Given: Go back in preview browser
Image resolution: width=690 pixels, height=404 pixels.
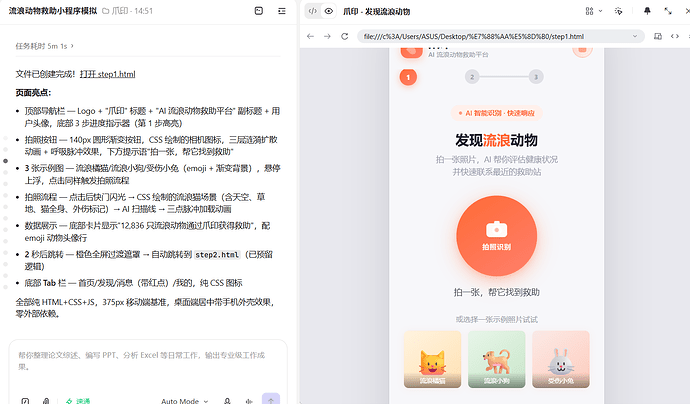Looking at the screenshot, I should pyautogui.click(x=310, y=36).
